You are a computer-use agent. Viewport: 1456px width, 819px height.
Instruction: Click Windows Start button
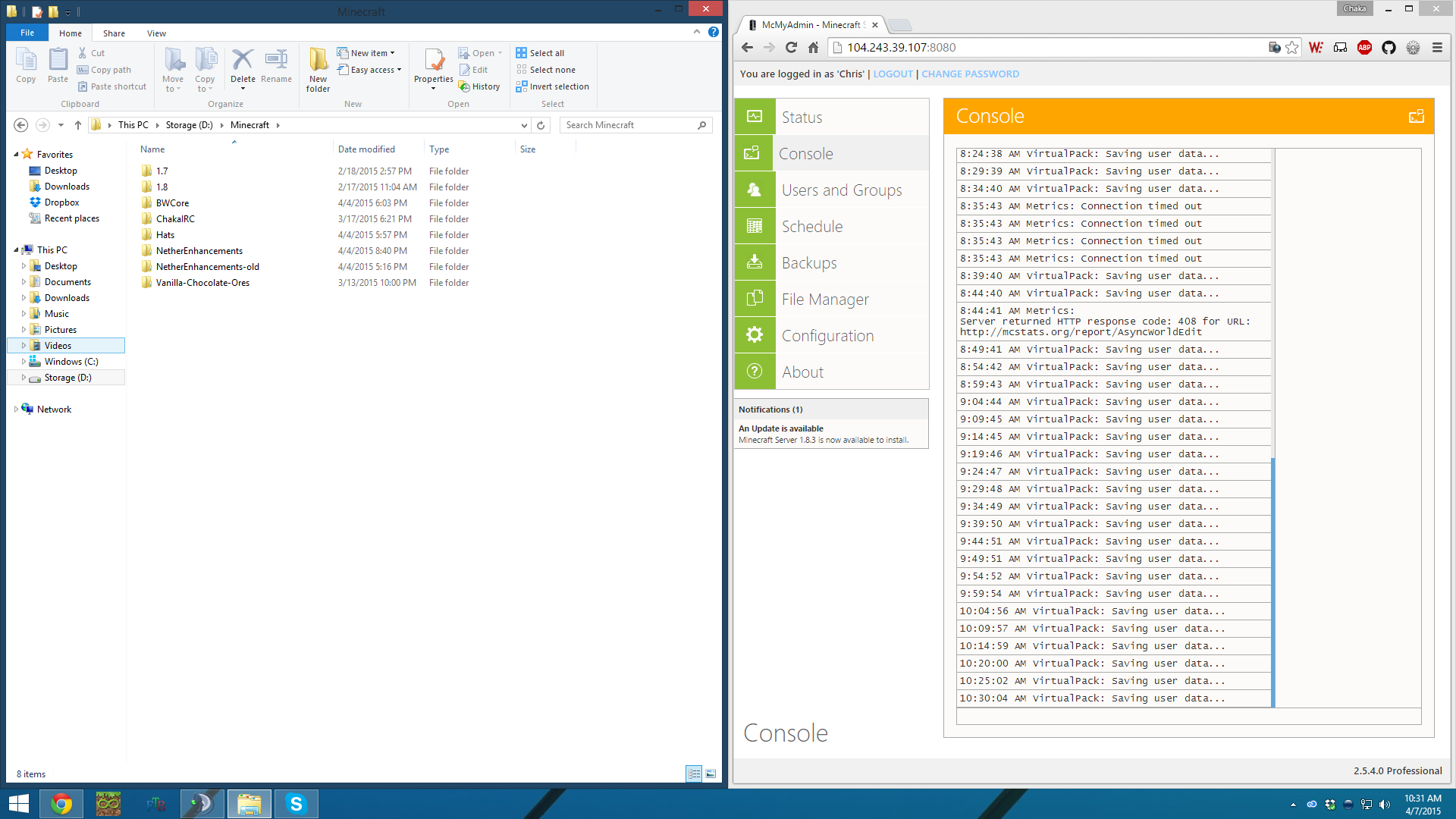tap(19, 804)
